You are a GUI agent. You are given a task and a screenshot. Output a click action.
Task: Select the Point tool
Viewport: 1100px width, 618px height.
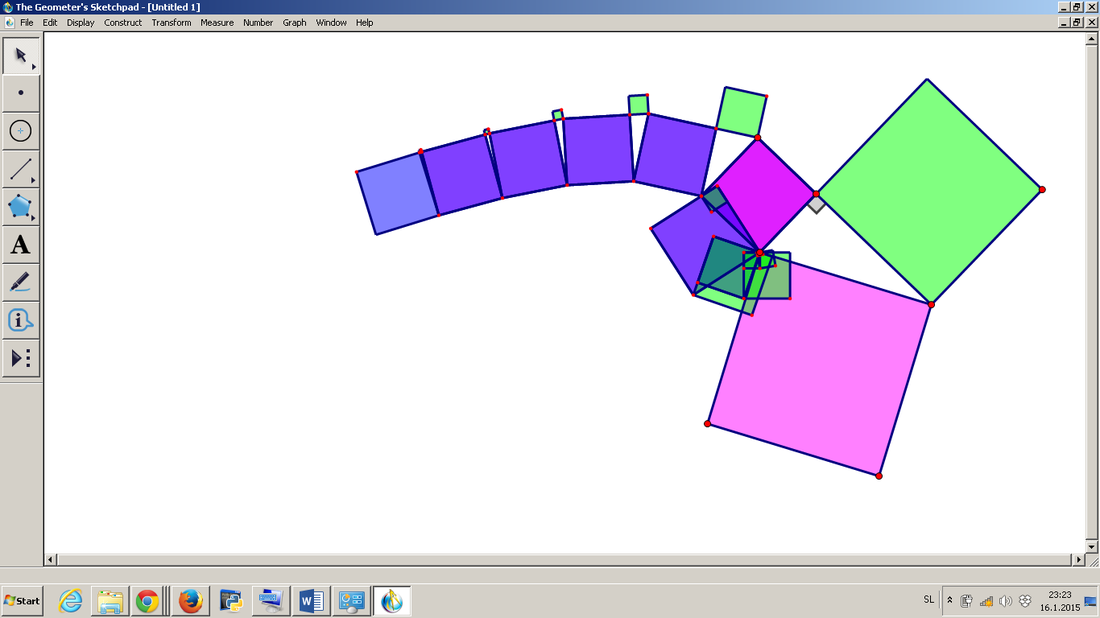click(21, 93)
